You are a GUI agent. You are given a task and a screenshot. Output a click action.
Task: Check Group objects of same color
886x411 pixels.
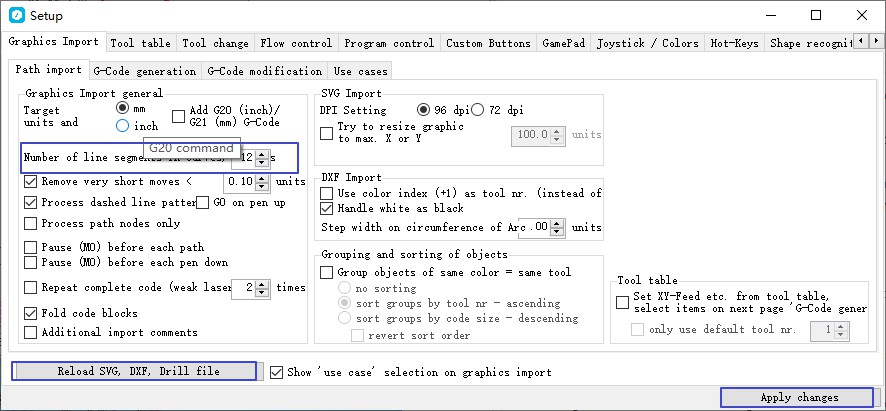pos(327,272)
